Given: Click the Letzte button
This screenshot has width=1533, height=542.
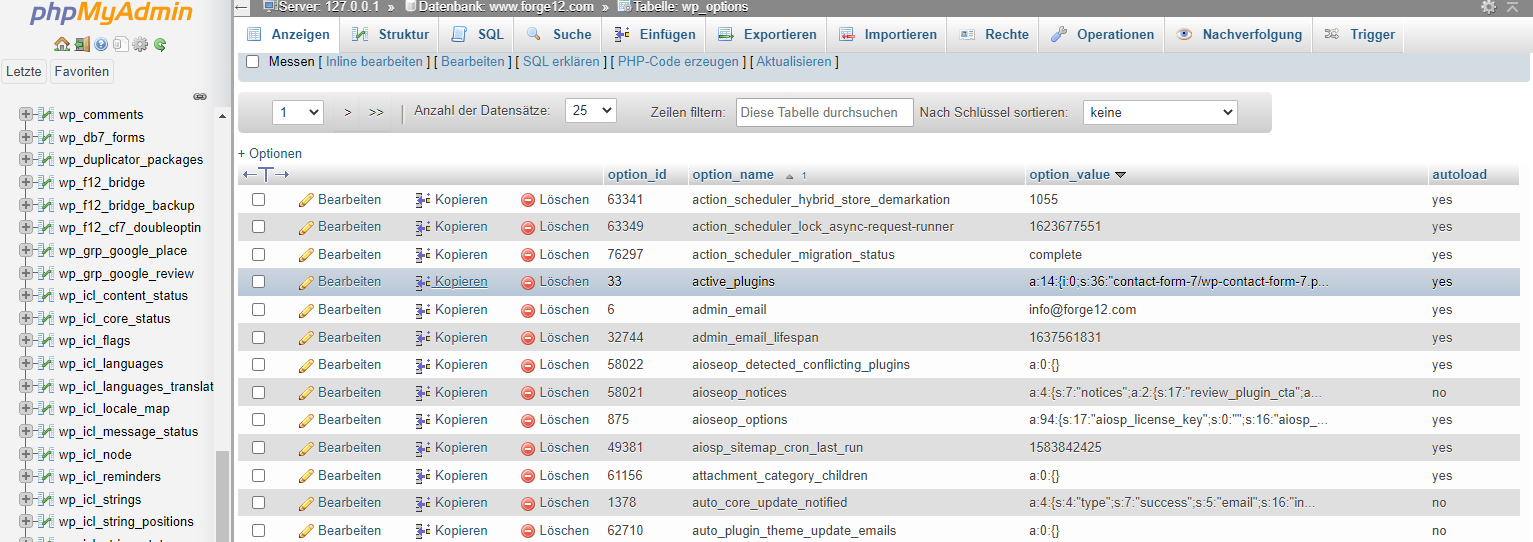Looking at the screenshot, I should [x=24, y=71].
